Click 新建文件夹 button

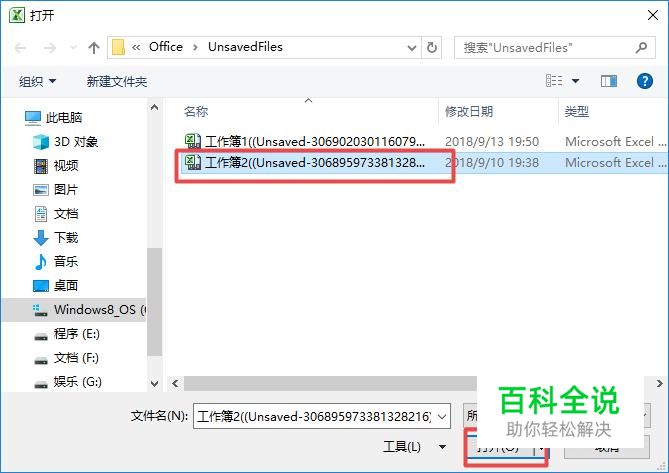click(117, 81)
